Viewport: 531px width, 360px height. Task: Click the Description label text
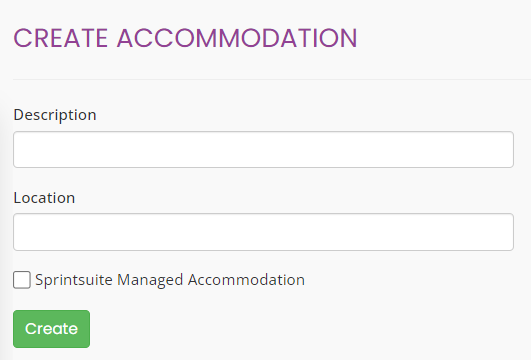pos(55,115)
